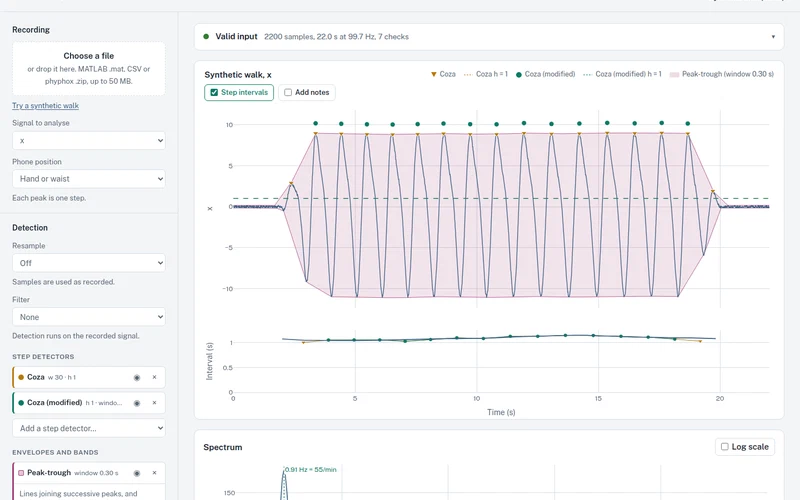The image size is (800, 500).
Task: Click the Try a synthetic walk link
Action: point(45,106)
